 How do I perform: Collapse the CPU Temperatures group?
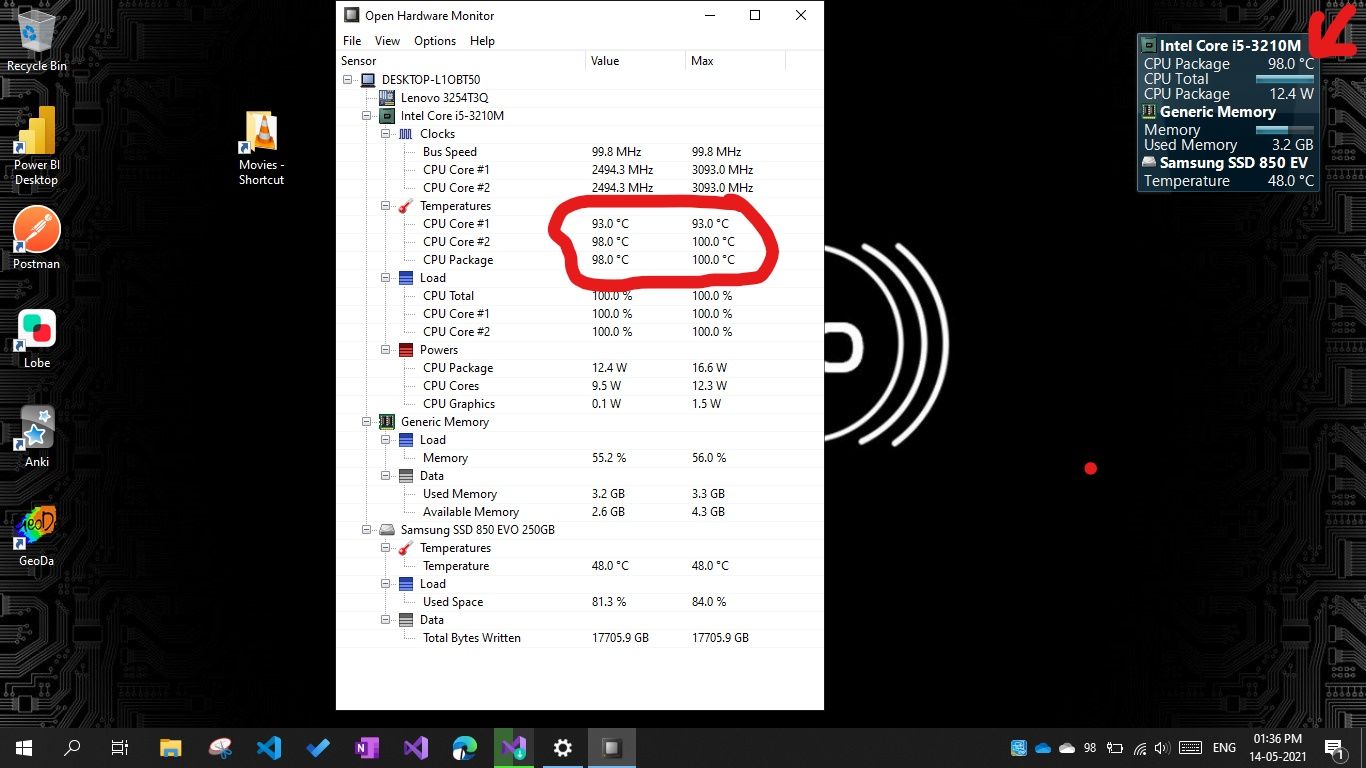(x=386, y=206)
